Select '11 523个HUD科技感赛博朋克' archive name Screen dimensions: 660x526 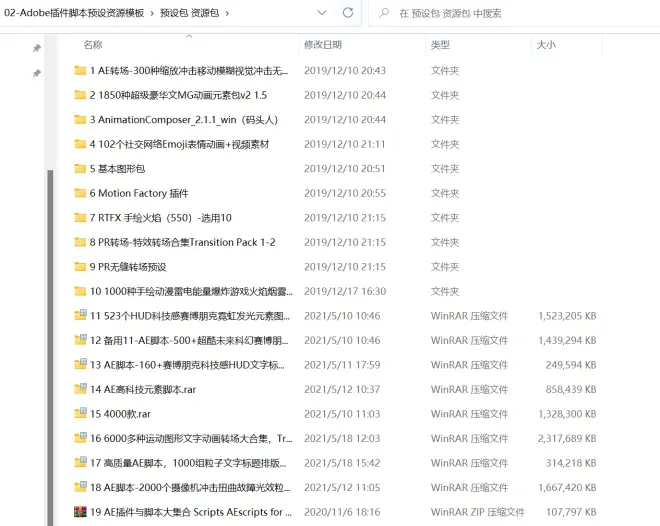coord(190,315)
